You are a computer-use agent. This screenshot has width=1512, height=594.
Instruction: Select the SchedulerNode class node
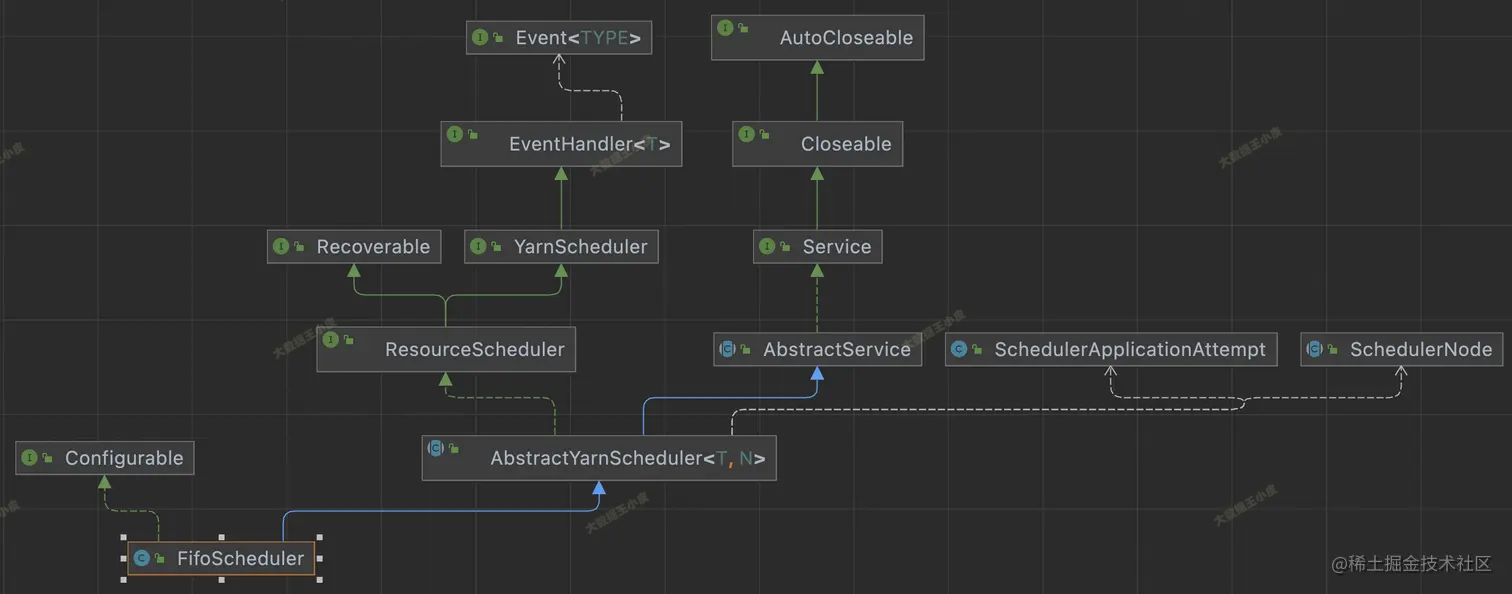[1401, 349]
